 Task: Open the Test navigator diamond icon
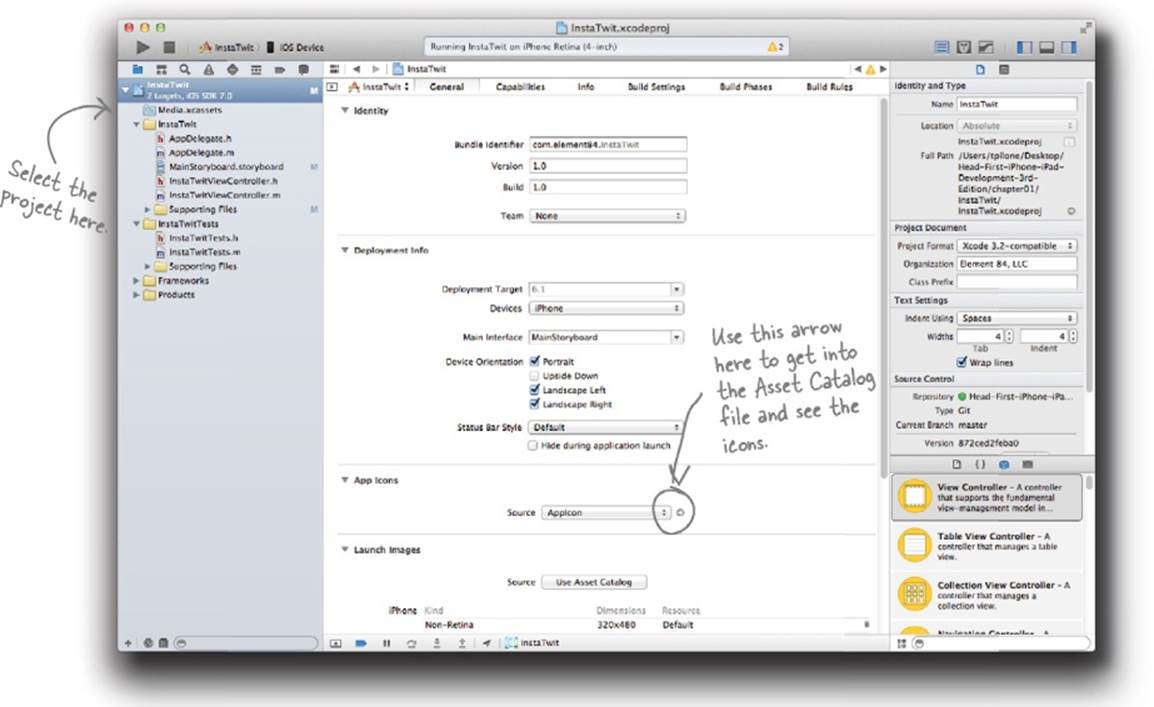pyautogui.click(x=233, y=69)
